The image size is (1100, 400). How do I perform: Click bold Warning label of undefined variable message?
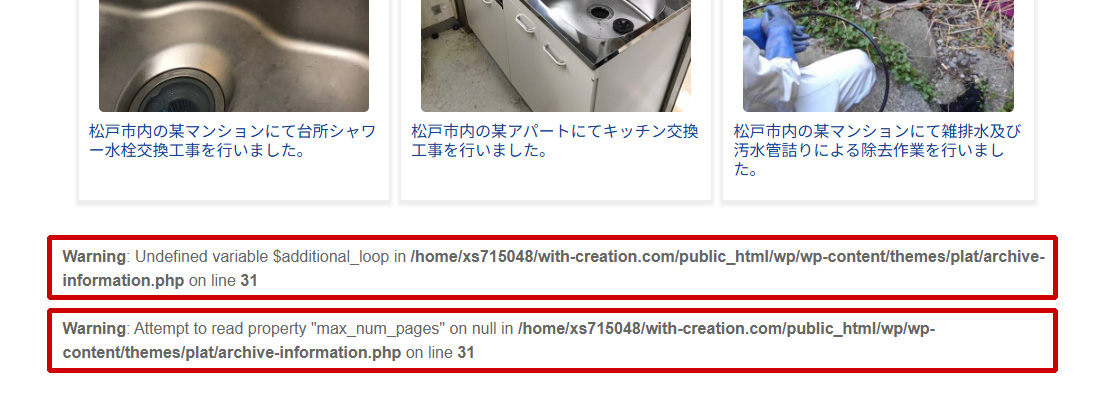click(x=94, y=256)
